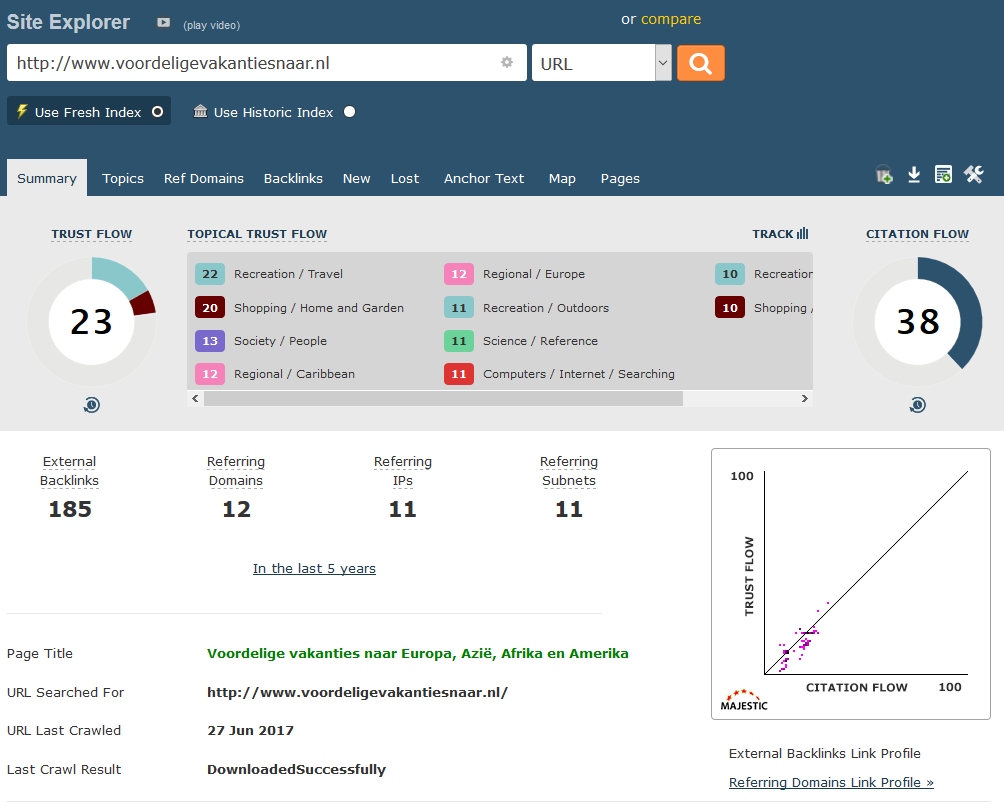Screen dimensions: 1004x812
Task: Click the URL Searched For value
Action: pyautogui.click(x=357, y=692)
